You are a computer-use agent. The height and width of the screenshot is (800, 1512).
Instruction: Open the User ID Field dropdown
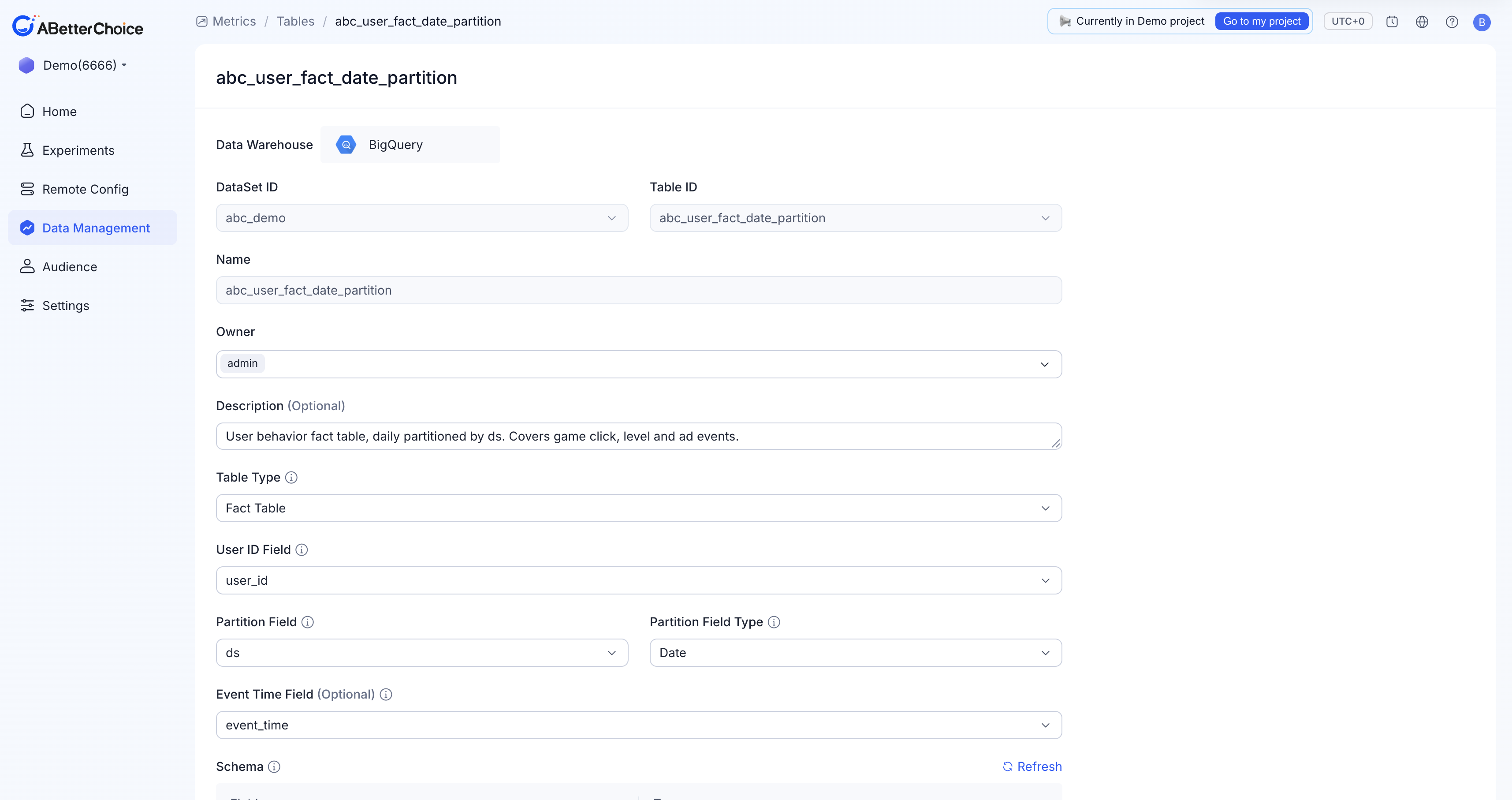(639, 580)
